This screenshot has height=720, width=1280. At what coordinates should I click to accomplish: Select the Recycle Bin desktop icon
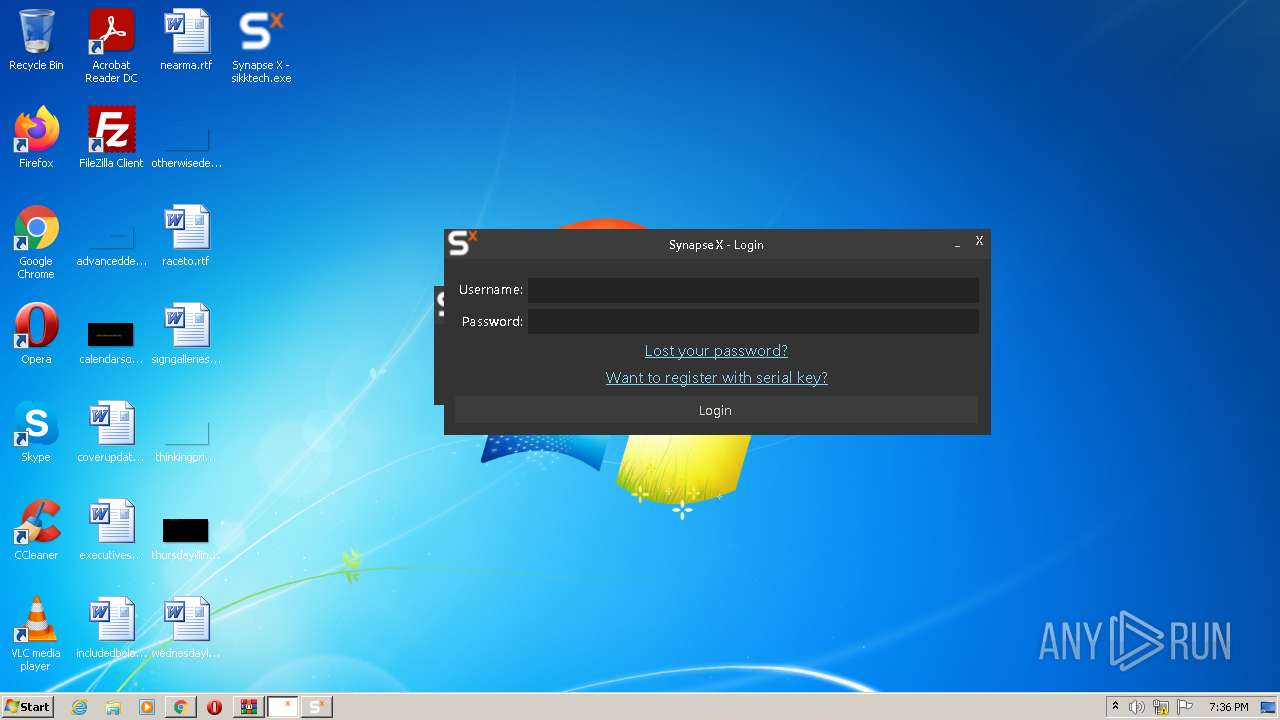click(36, 40)
